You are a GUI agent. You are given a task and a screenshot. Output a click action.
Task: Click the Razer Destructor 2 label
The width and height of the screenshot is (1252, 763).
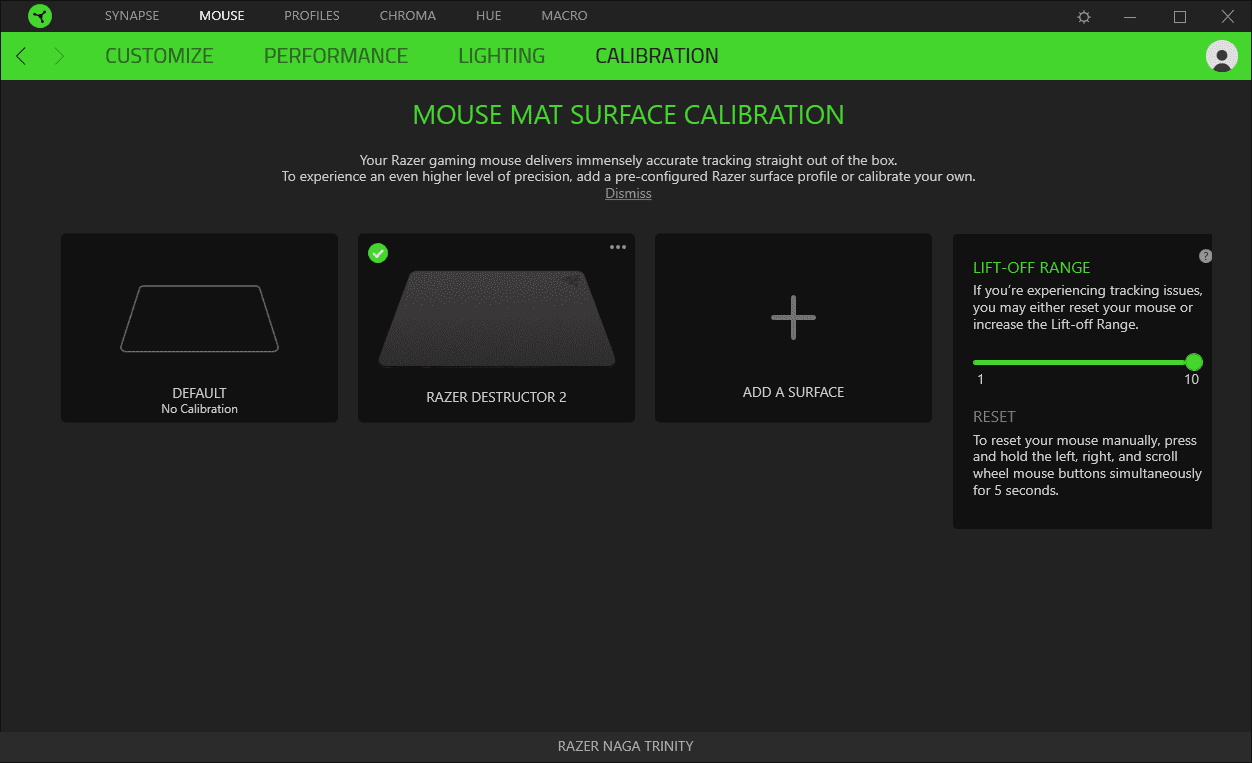click(496, 397)
